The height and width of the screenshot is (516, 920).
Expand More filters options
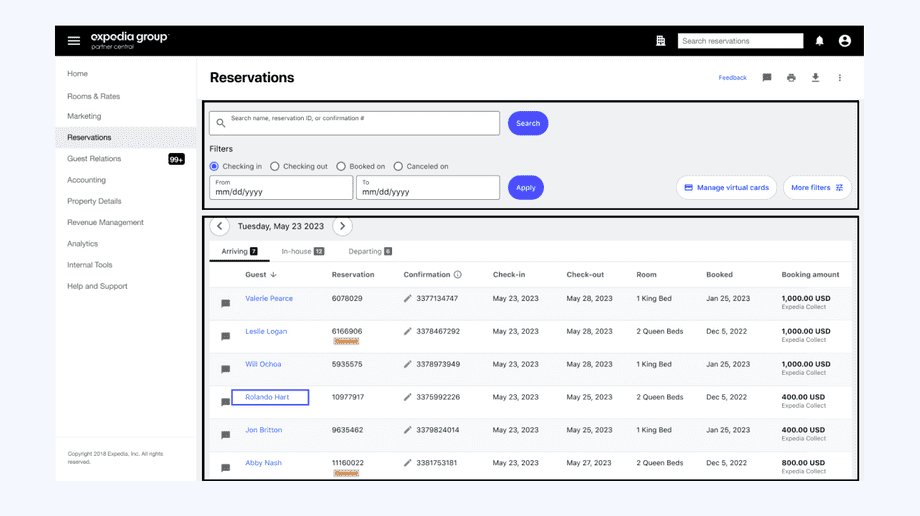pyautogui.click(x=817, y=188)
